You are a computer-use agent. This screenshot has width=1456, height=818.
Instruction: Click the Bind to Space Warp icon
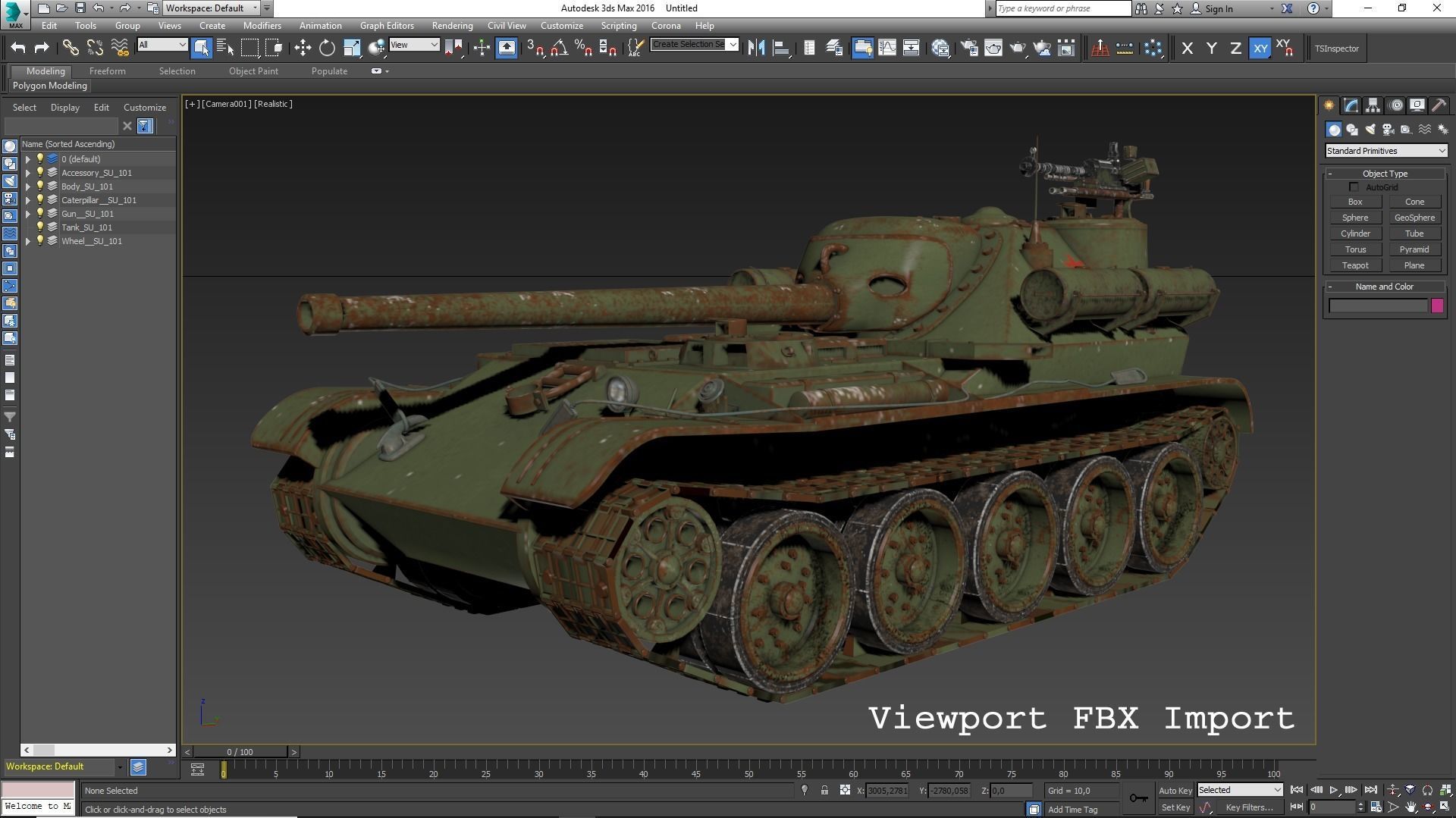(x=120, y=48)
